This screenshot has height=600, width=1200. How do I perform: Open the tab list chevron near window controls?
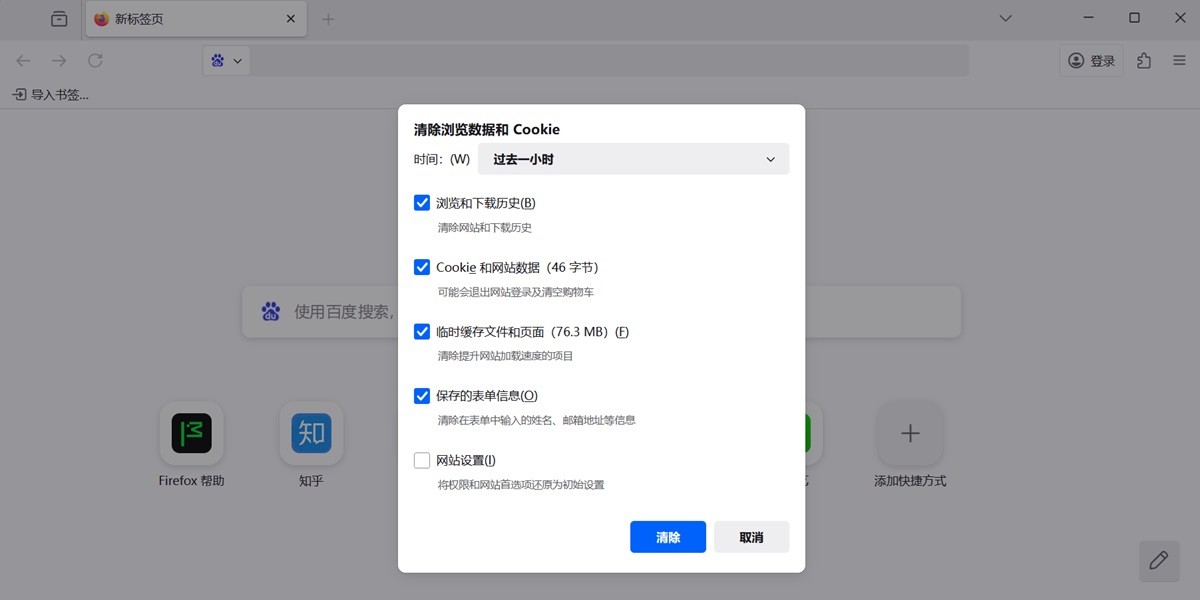(1005, 18)
